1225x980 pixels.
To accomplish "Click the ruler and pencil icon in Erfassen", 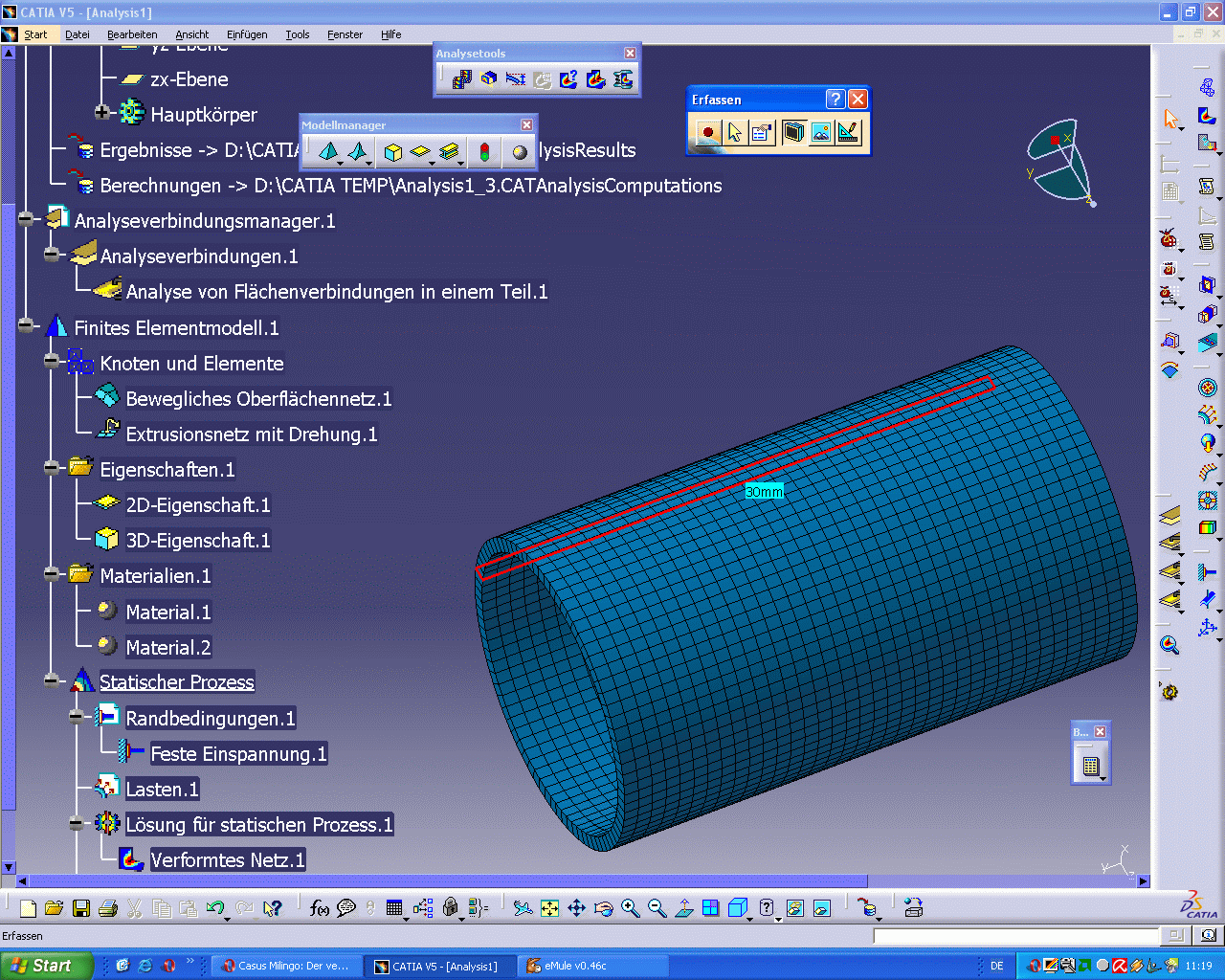I will coord(849,132).
